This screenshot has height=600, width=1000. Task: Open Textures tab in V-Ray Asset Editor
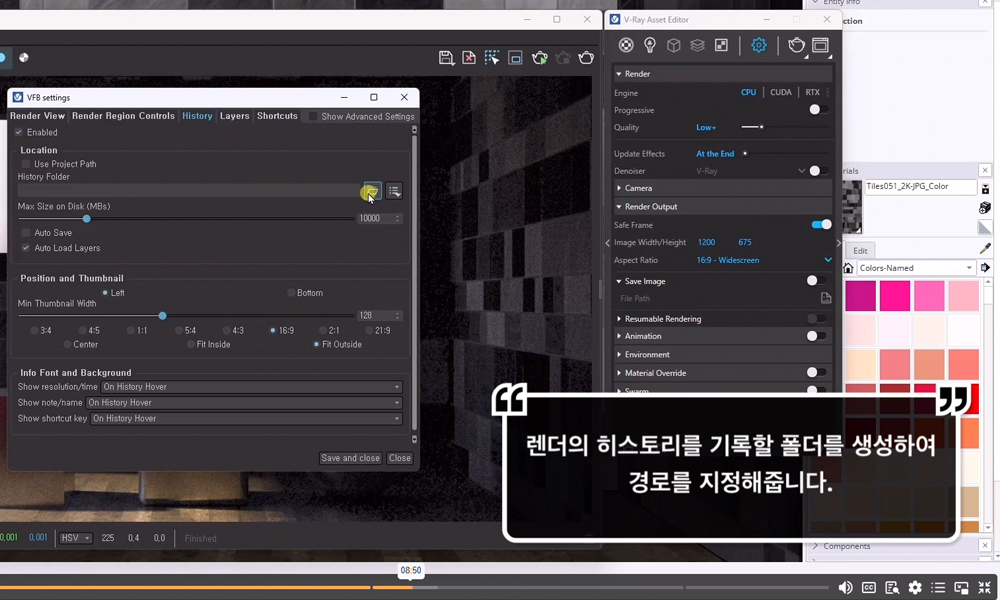[721, 45]
